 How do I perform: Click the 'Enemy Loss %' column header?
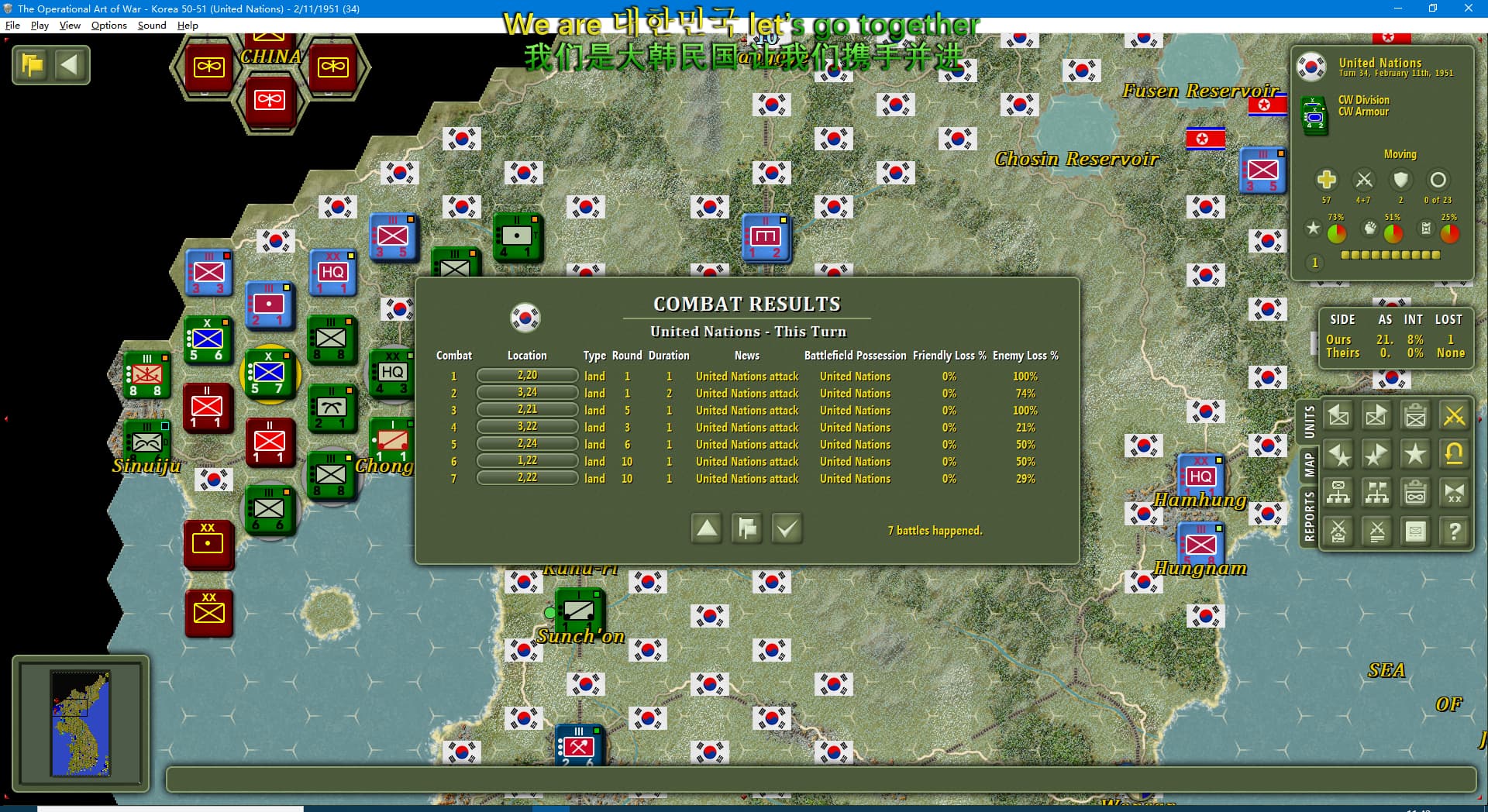[1025, 356]
